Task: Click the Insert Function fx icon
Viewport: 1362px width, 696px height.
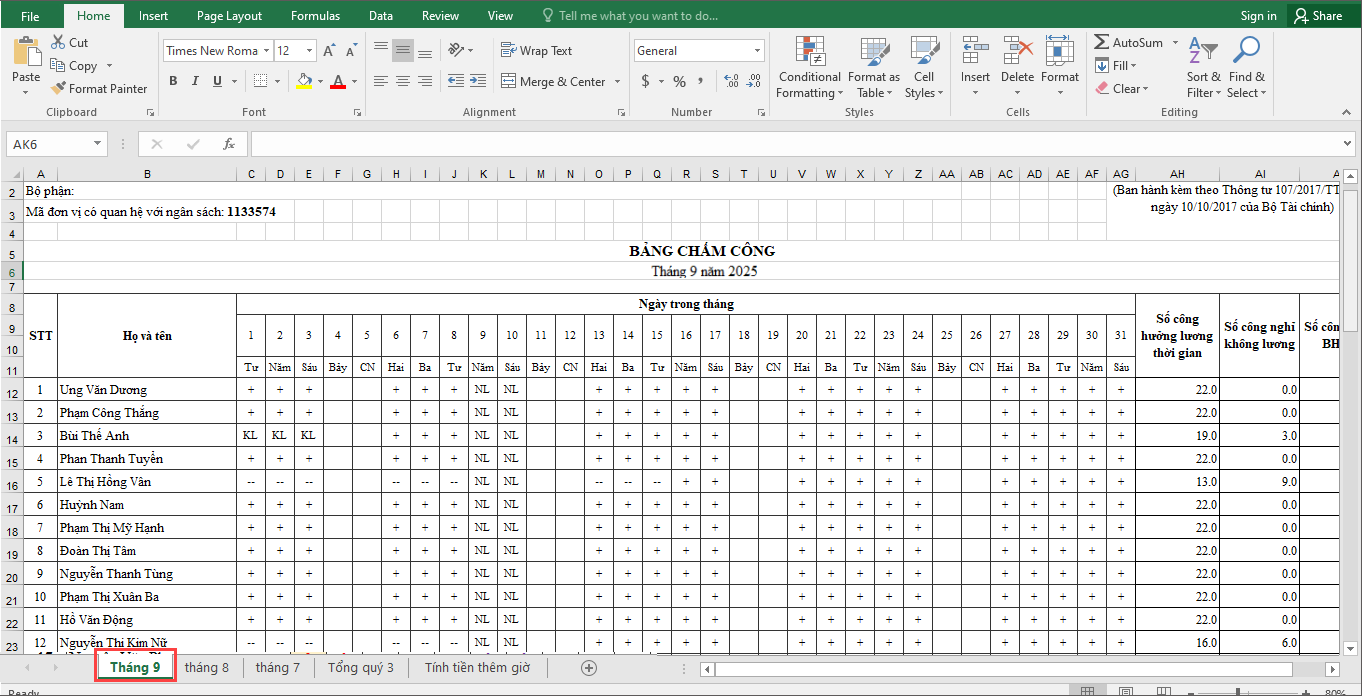Action: pos(228,144)
